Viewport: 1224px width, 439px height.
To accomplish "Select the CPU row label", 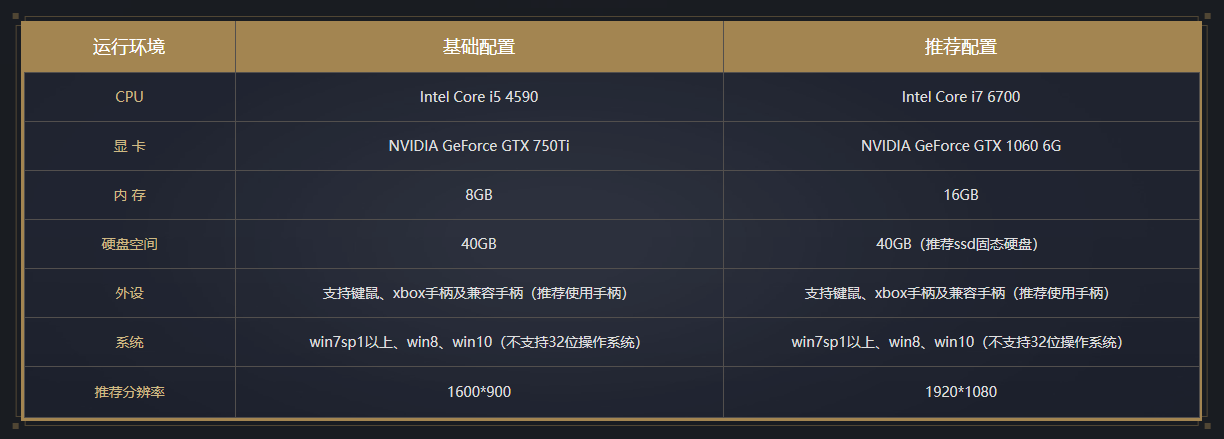I will 129,97.
